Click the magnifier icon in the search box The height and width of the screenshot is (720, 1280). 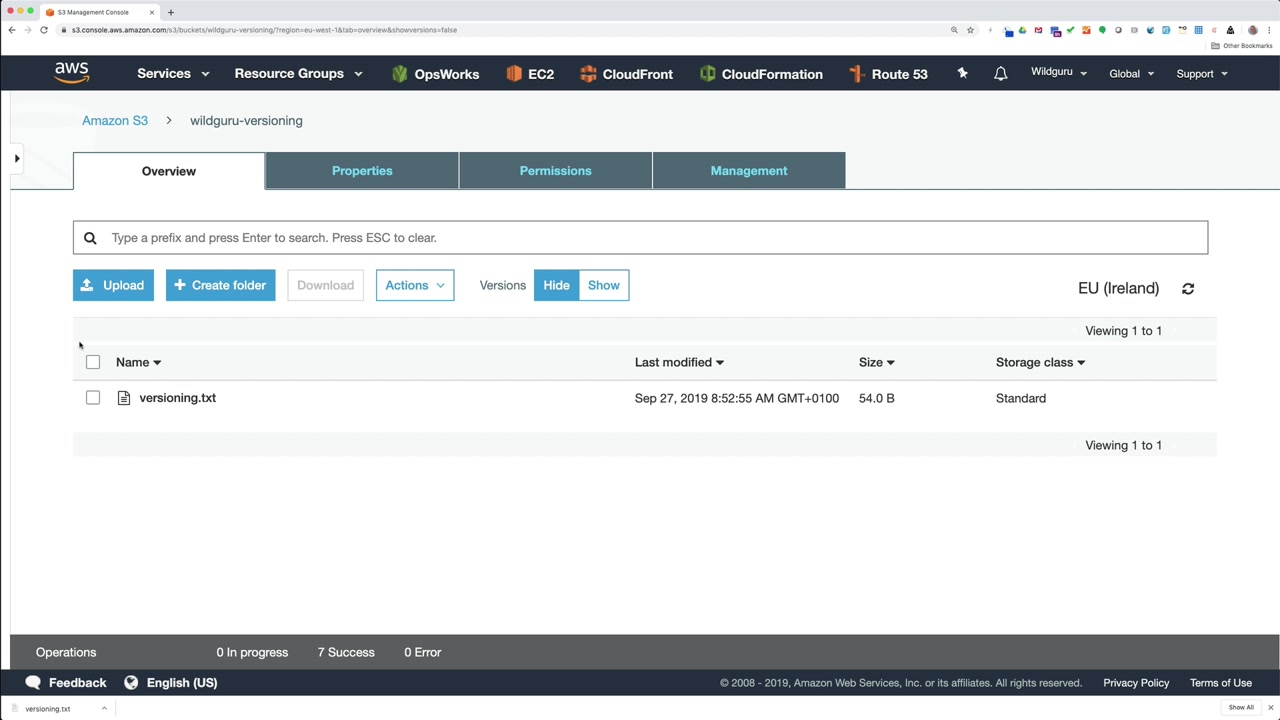90,238
